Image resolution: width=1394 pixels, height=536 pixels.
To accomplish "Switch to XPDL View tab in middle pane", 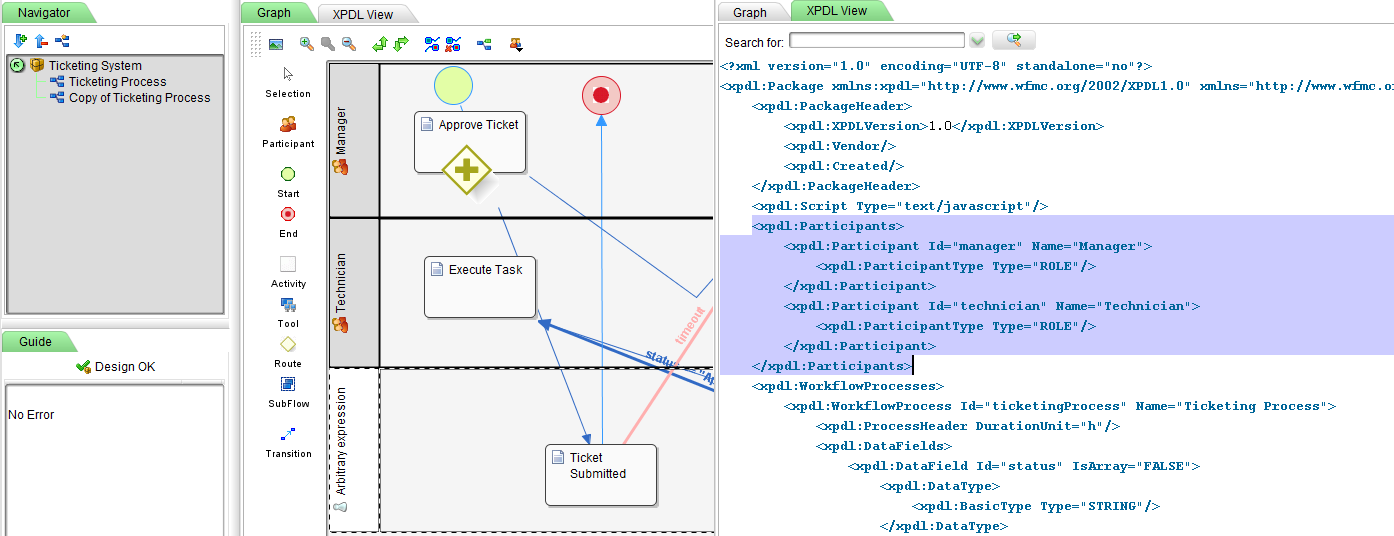I will pyautogui.click(x=362, y=14).
